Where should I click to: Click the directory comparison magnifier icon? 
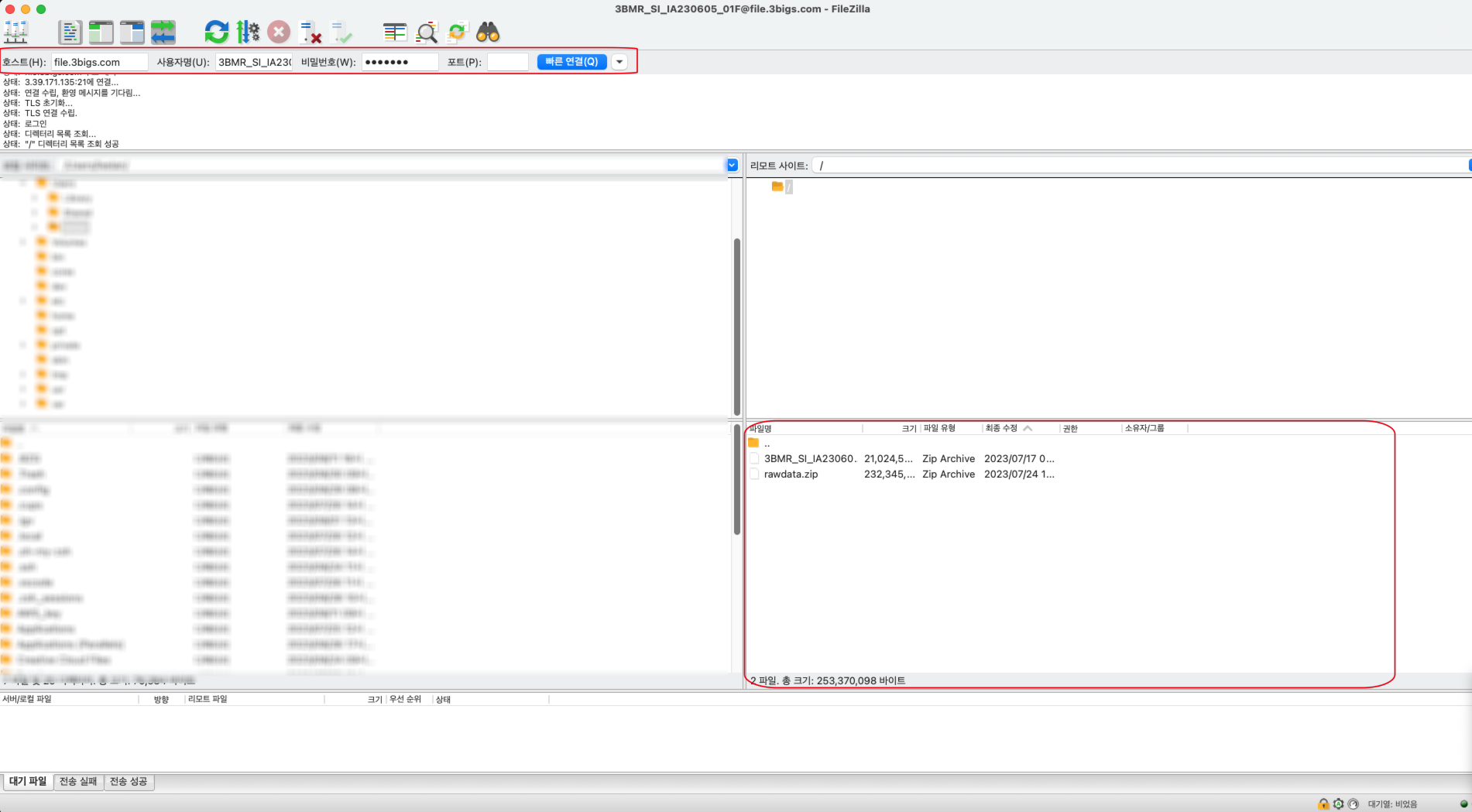(x=427, y=33)
